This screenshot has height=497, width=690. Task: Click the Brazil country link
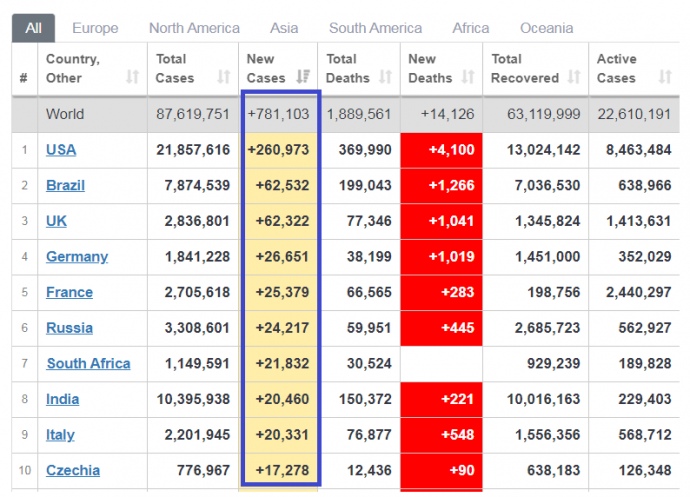(65, 185)
